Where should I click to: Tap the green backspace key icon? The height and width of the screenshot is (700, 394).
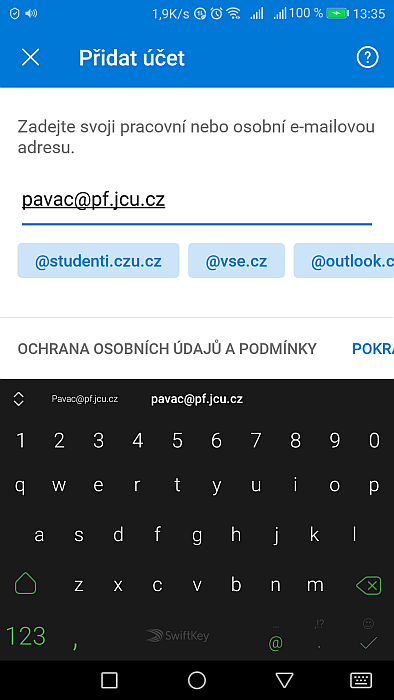click(x=369, y=585)
